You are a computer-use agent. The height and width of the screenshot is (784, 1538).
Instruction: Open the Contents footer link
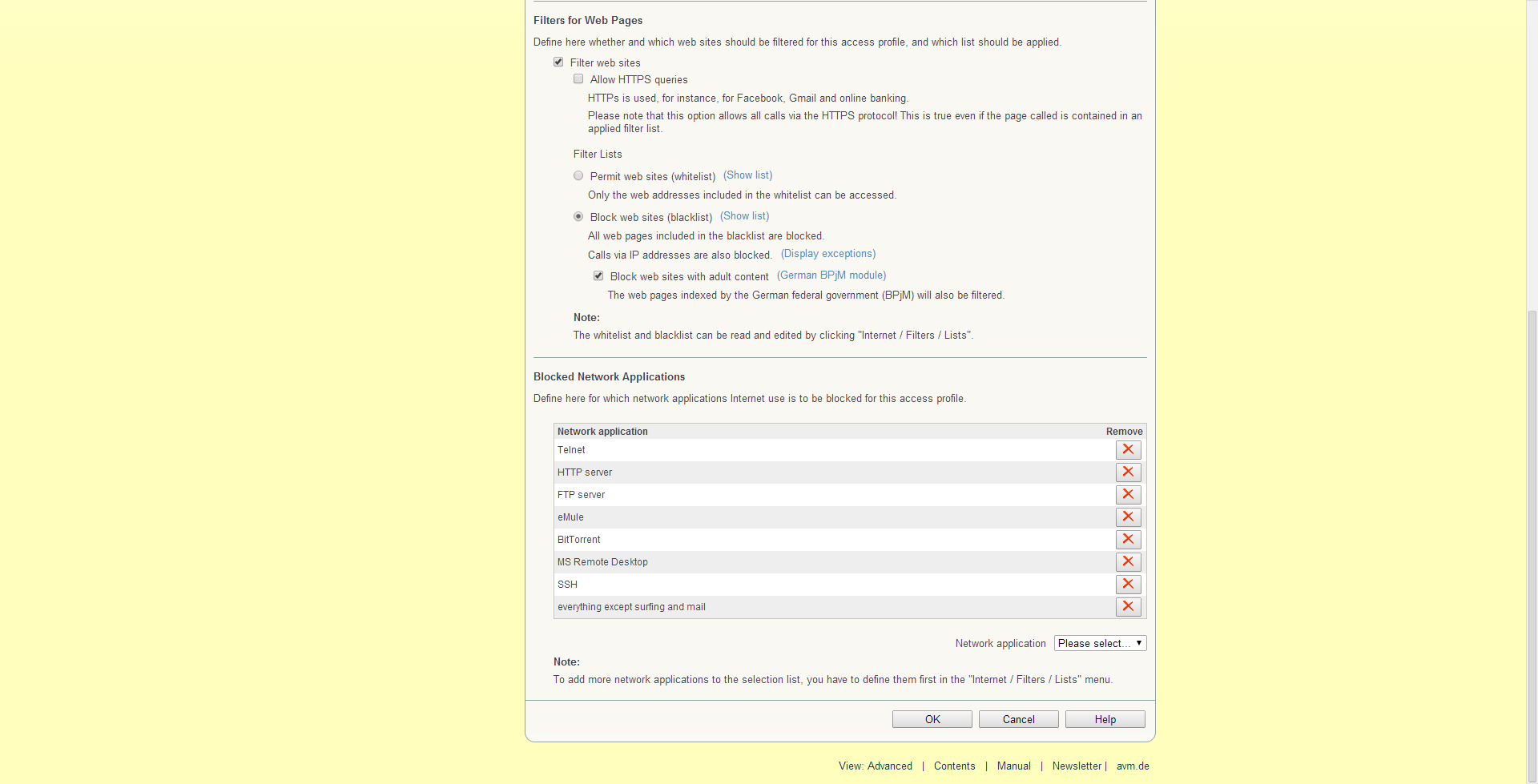click(x=955, y=766)
